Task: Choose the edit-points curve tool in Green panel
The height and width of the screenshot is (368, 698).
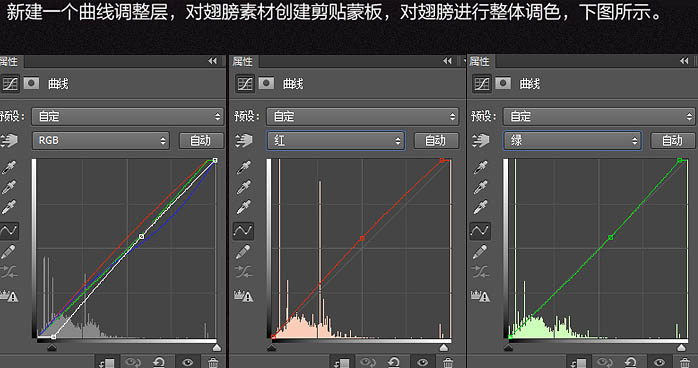Action: pyautogui.click(x=480, y=231)
